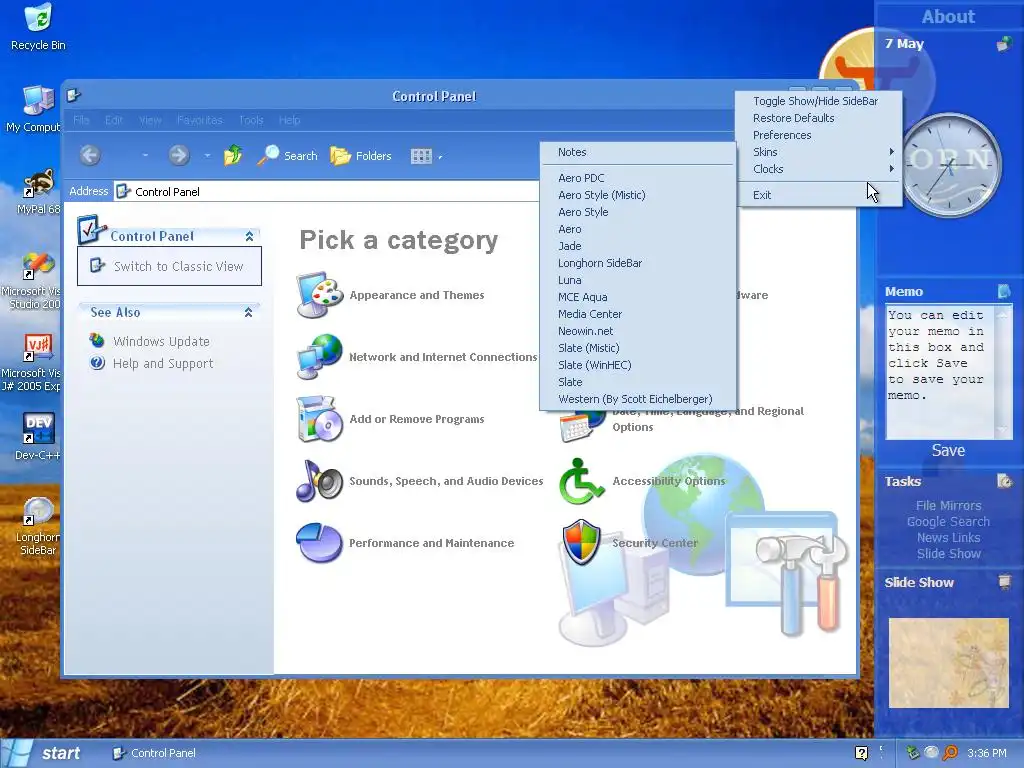Viewport: 1024px width, 768px height.
Task: Open MyPal 68 desktop shortcut
Action: point(38,191)
